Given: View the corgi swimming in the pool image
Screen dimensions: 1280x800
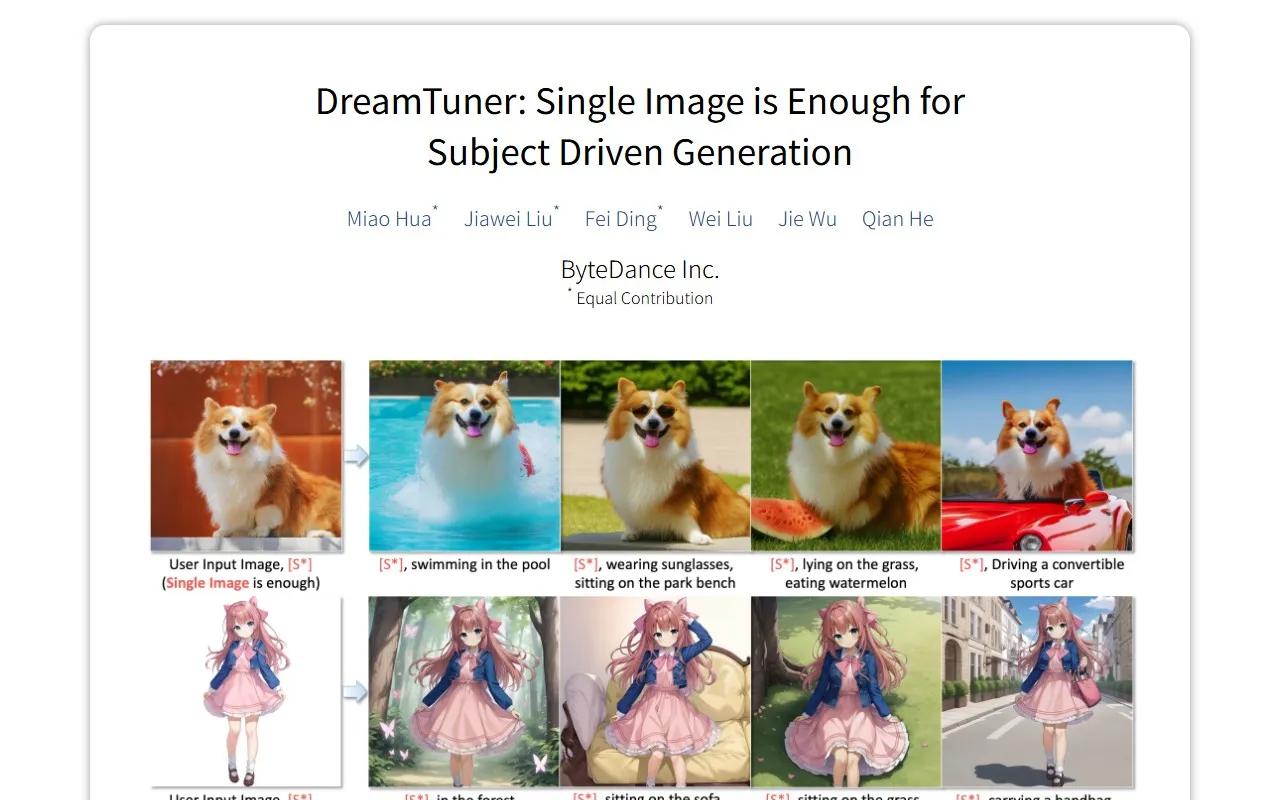Looking at the screenshot, I should [463, 455].
